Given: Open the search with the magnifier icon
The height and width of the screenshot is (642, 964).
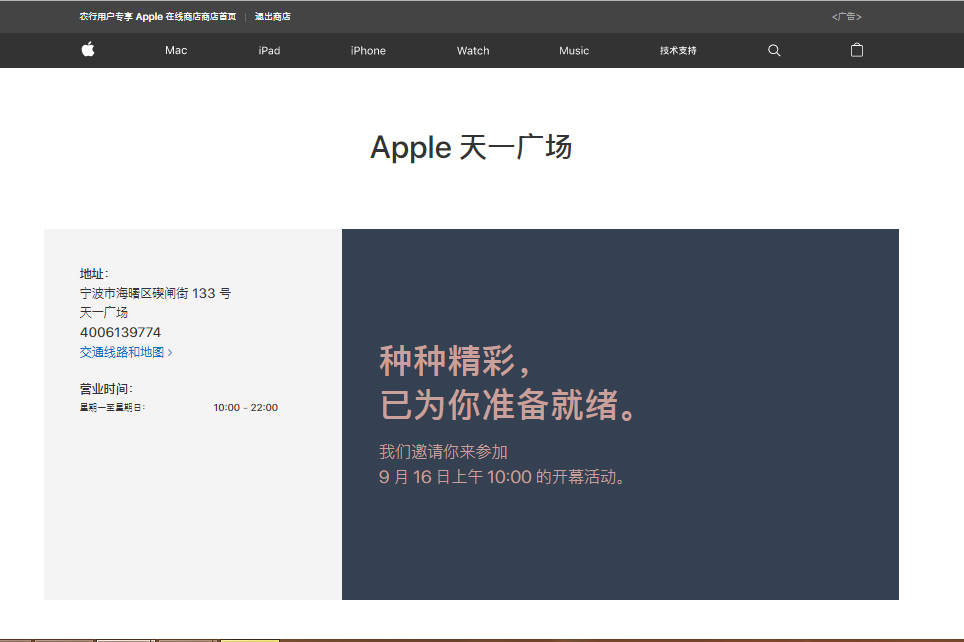Looking at the screenshot, I should [x=773, y=50].
